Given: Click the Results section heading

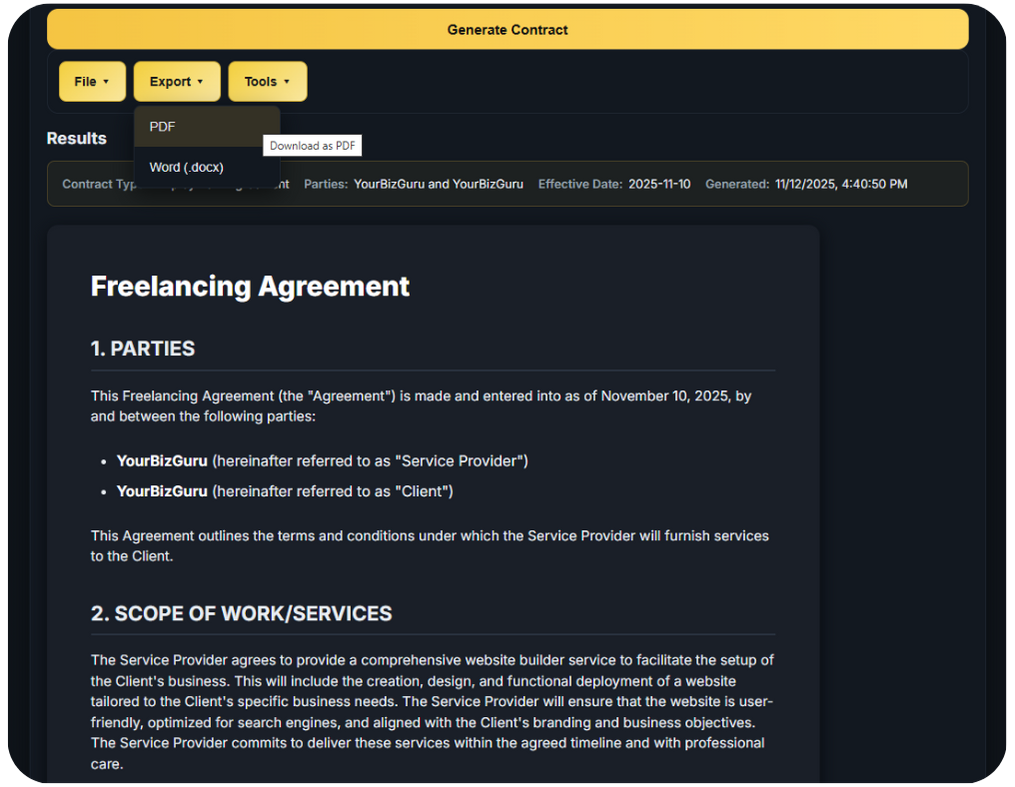Looking at the screenshot, I should pos(77,138).
